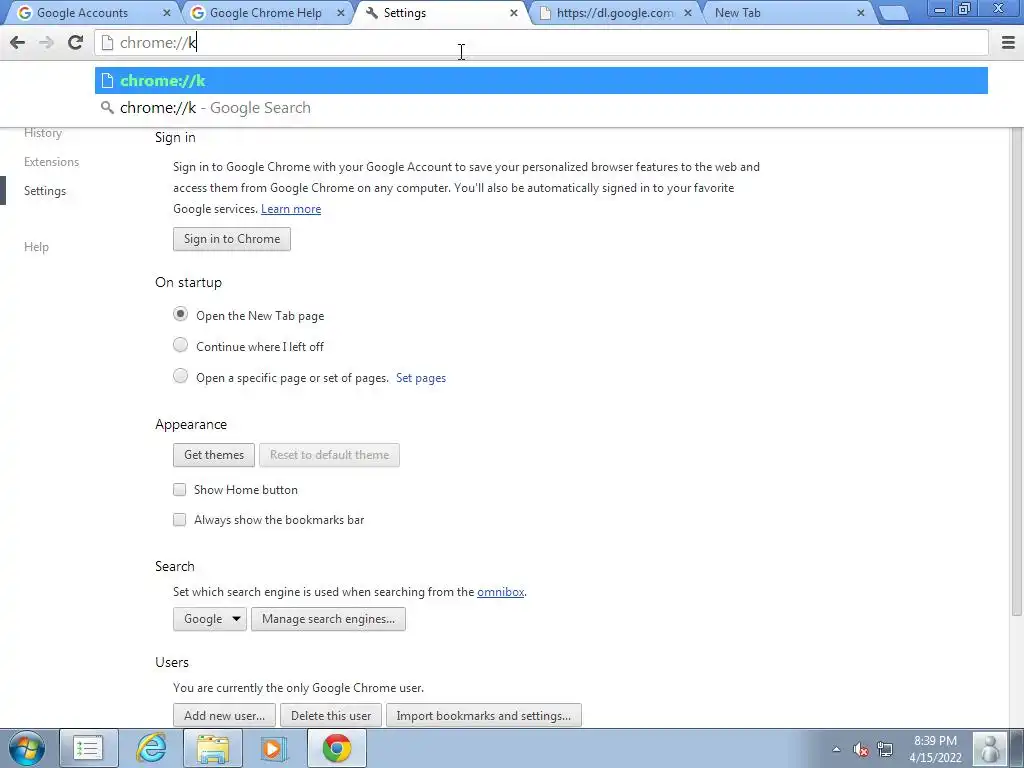Close the Google Chrome Help tab
Viewport: 1024px width, 768px height.
[x=341, y=13]
